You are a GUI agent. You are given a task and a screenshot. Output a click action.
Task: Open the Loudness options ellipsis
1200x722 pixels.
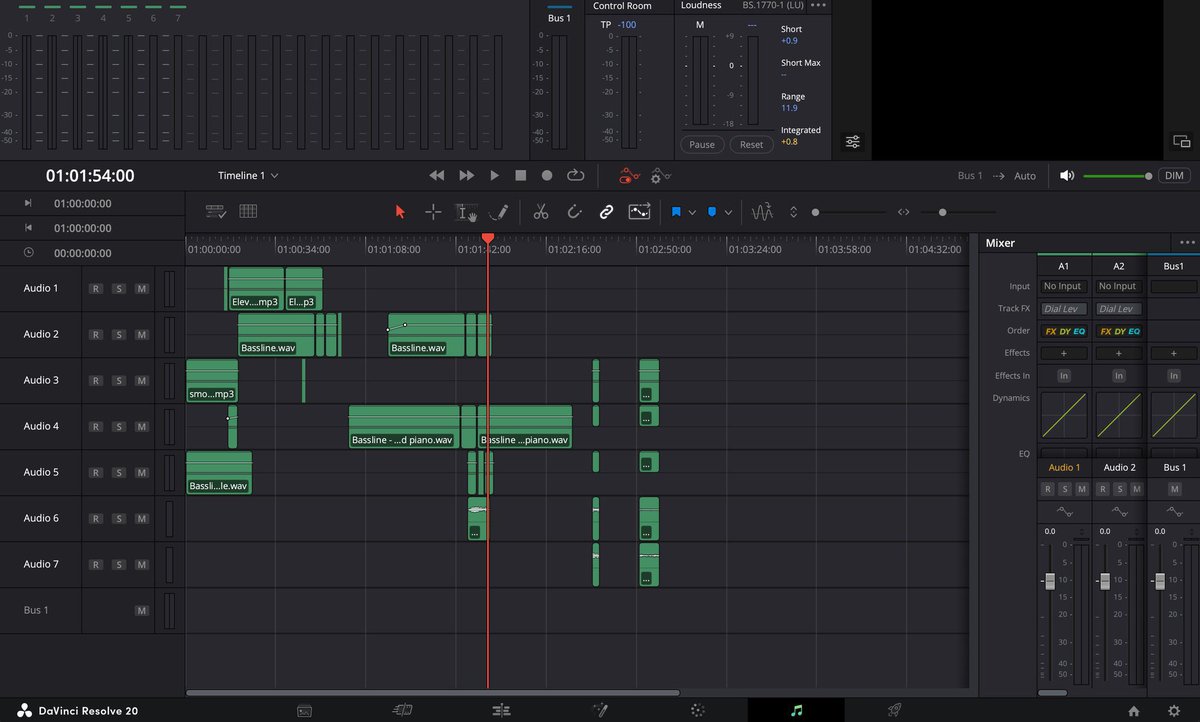point(818,5)
